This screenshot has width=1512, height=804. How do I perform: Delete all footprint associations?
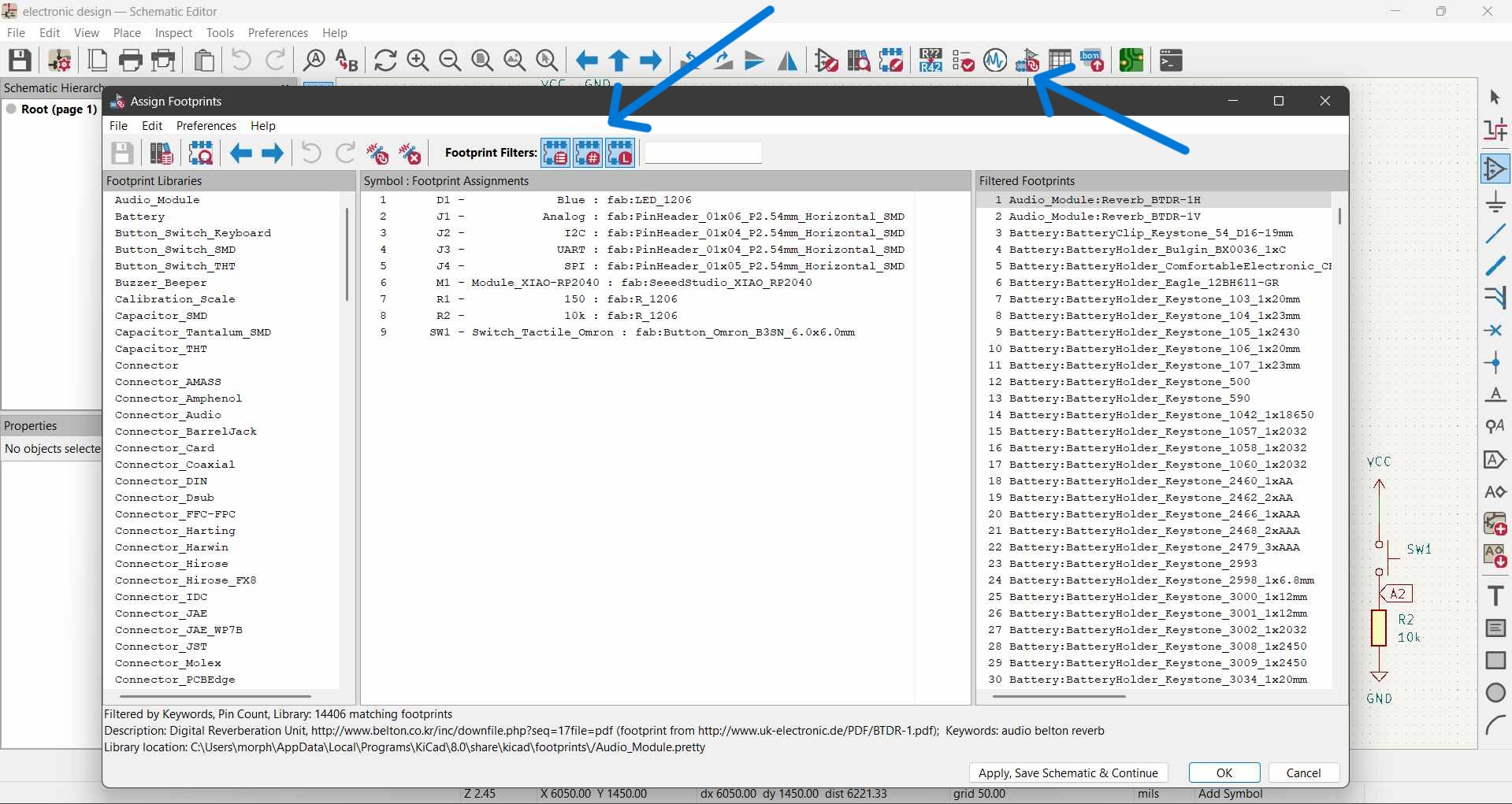pos(410,153)
